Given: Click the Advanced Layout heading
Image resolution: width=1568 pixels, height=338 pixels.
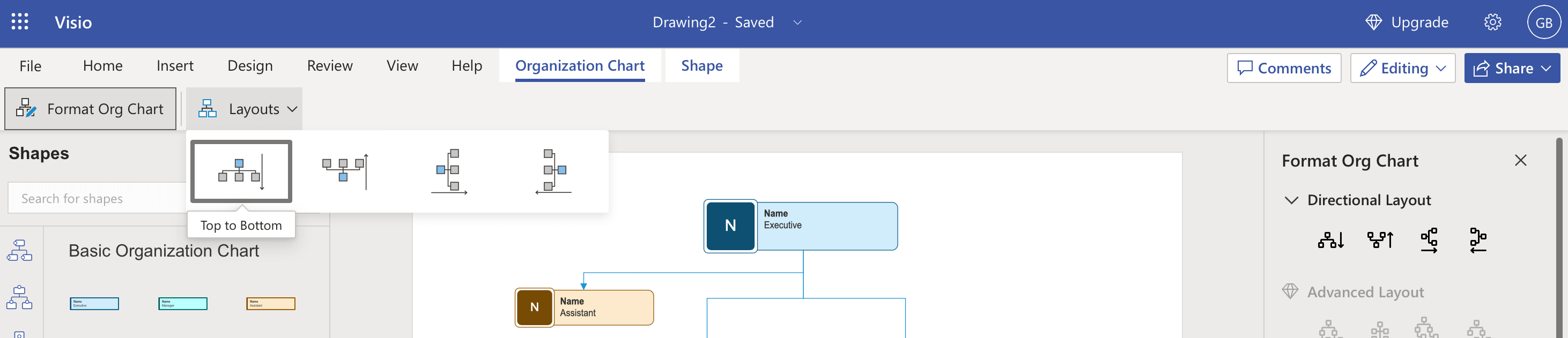Looking at the screenshot, I should pos(1365,292).
